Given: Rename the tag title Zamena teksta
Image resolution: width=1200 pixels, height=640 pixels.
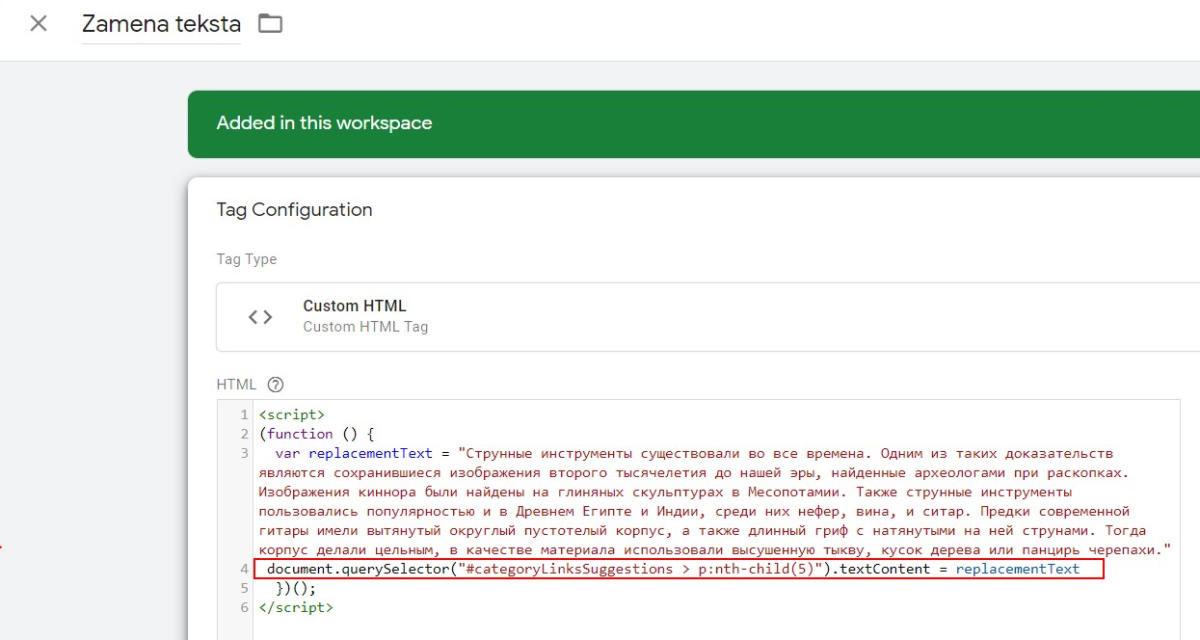Looking at the screenshot, I should 161,24.
